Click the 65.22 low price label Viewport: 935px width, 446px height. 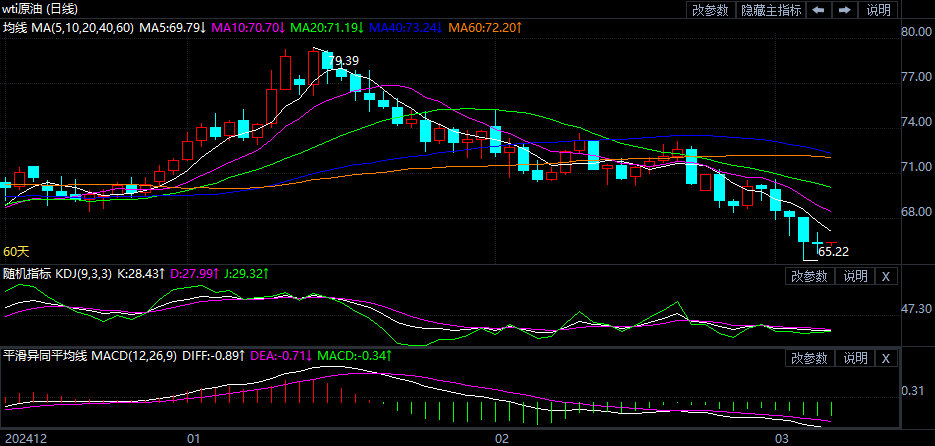[x=833, y=252]
